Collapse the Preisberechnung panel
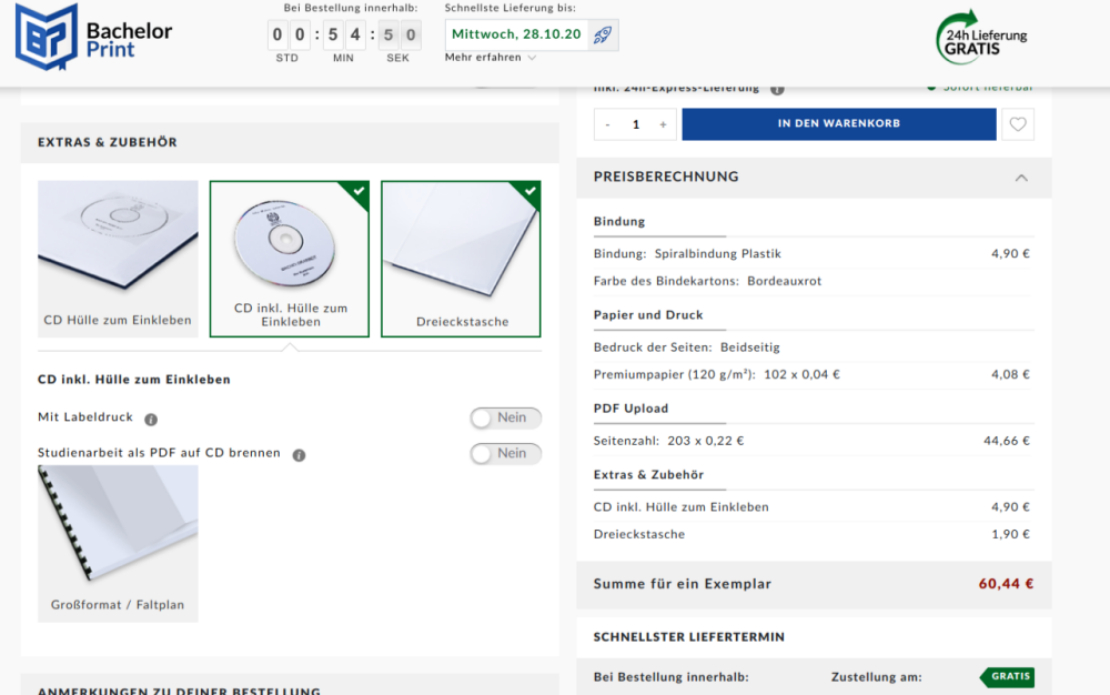Viewport: 1110px width, 695px height. pyautogui.click(x=1021, y=178)
